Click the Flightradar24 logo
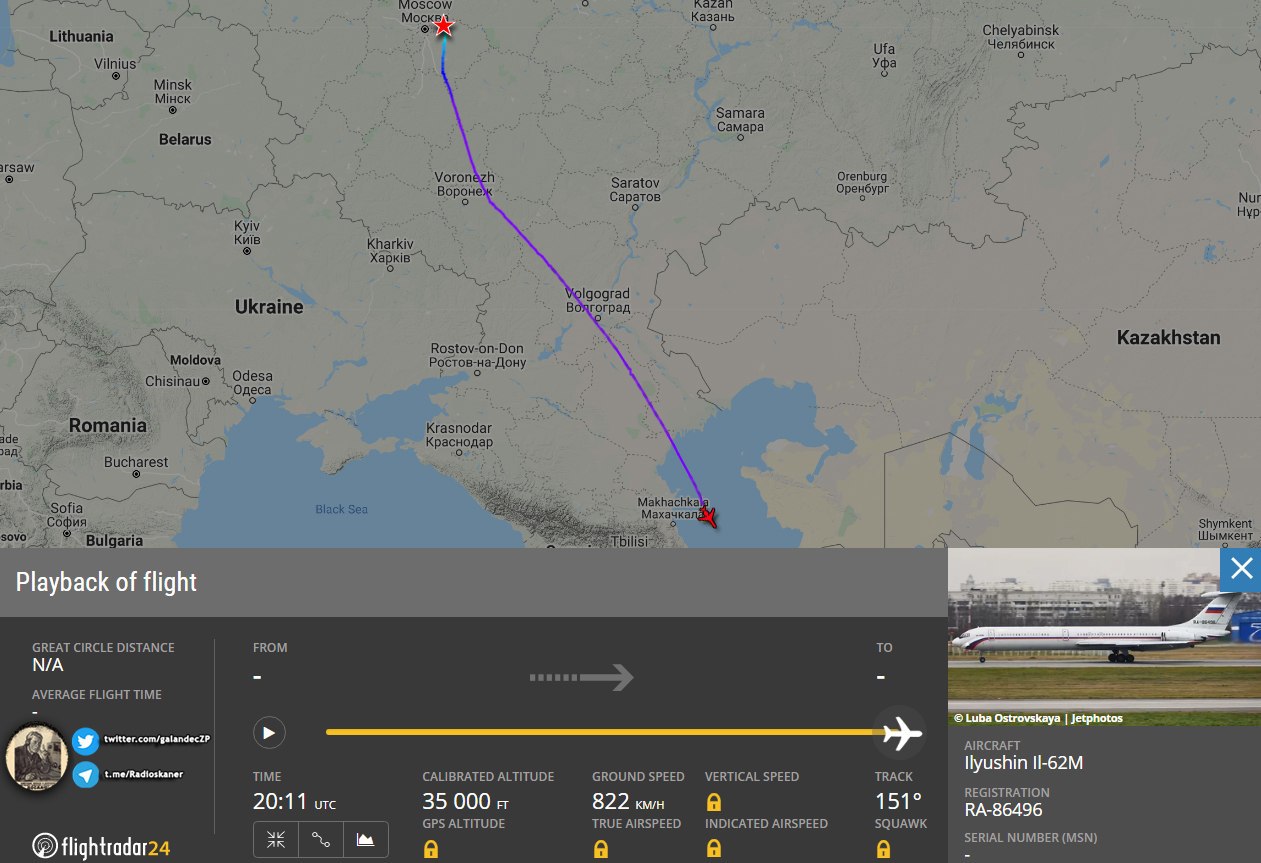The height and width of the screenshot is (863, 1261). coord(100,847)
